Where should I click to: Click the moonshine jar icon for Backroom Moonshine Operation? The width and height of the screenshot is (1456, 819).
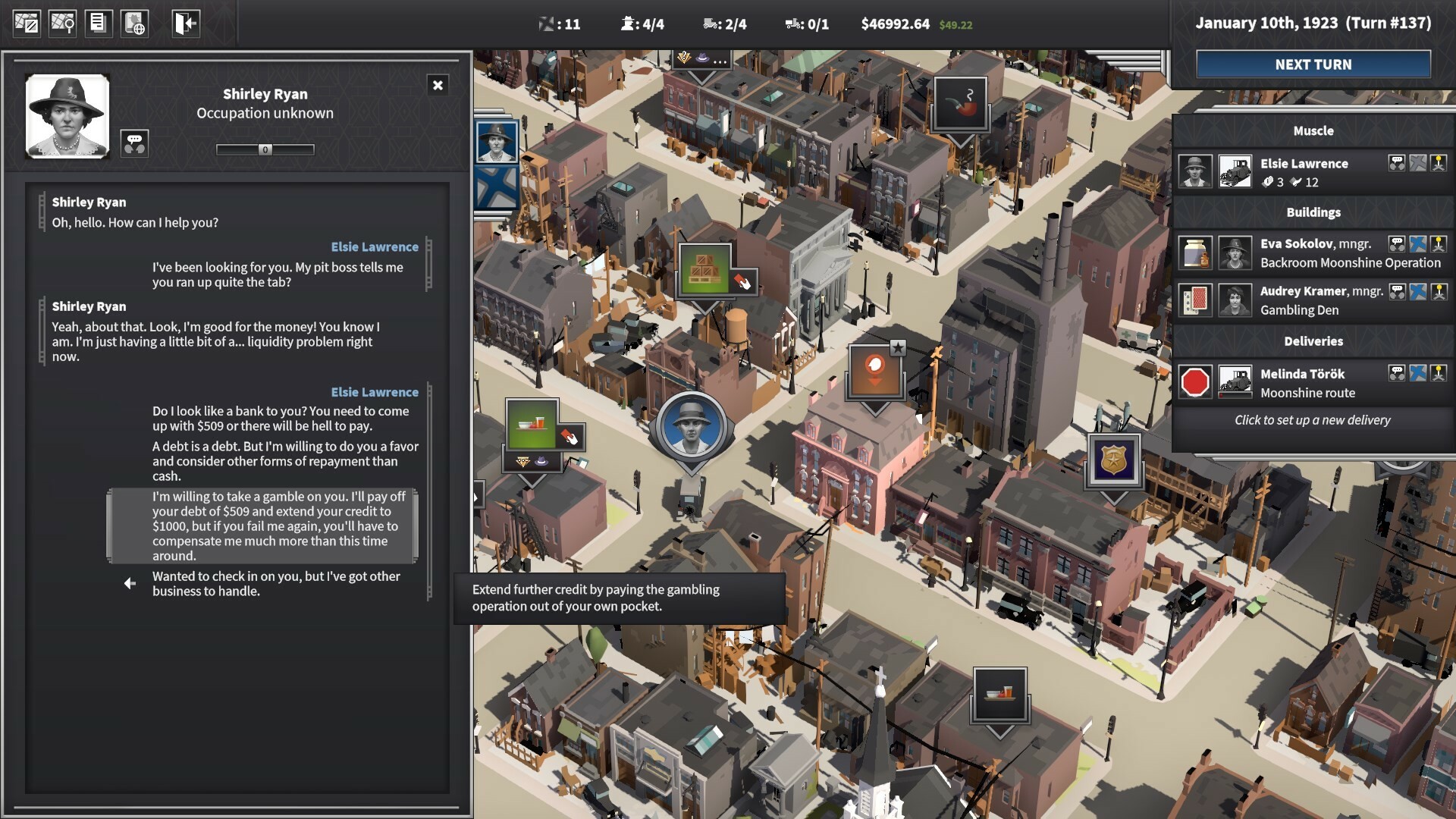[x=1195, y=251]
